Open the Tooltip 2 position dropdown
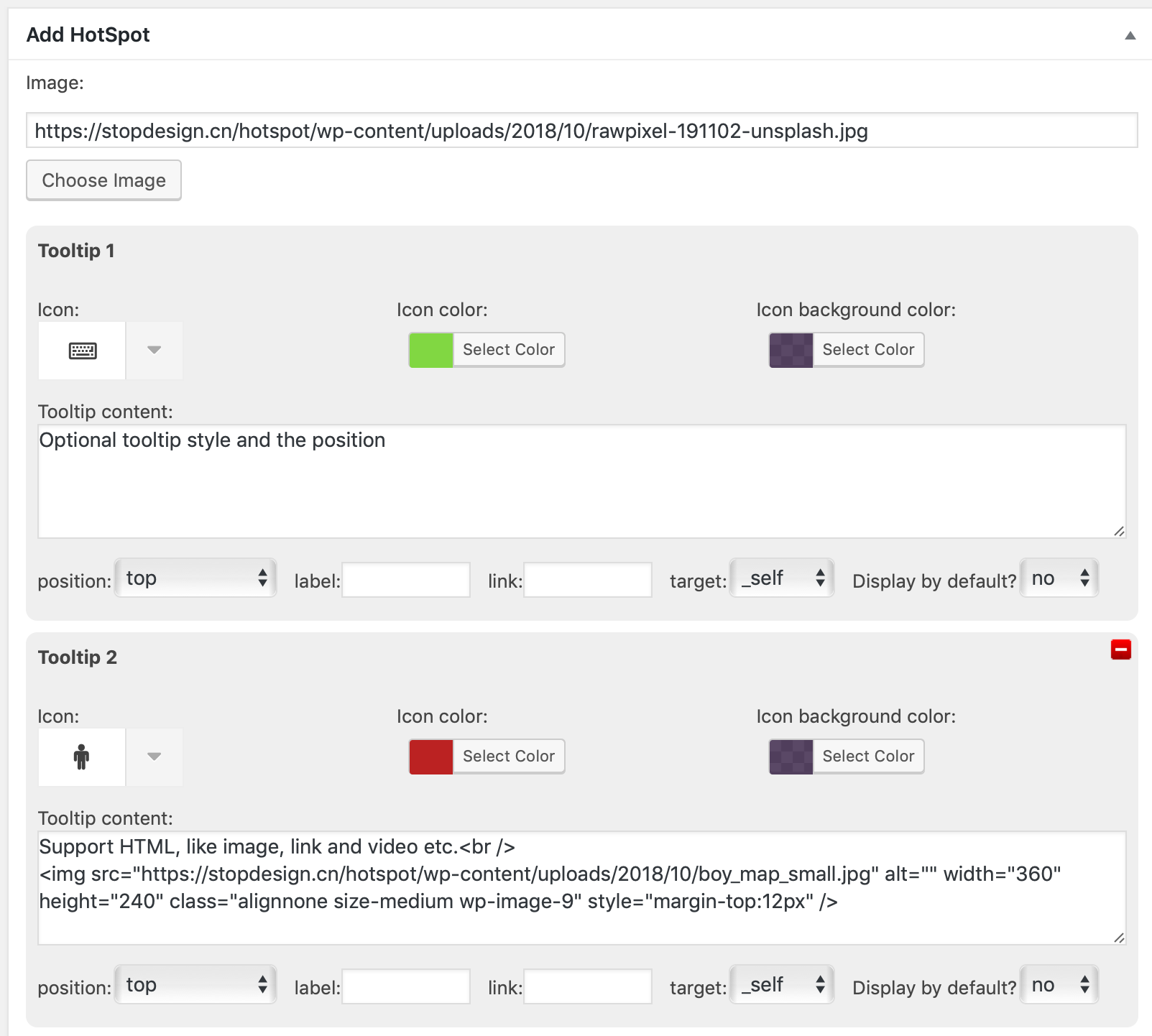Viewport: 1152px width, 1036px height. pos(195,984)
